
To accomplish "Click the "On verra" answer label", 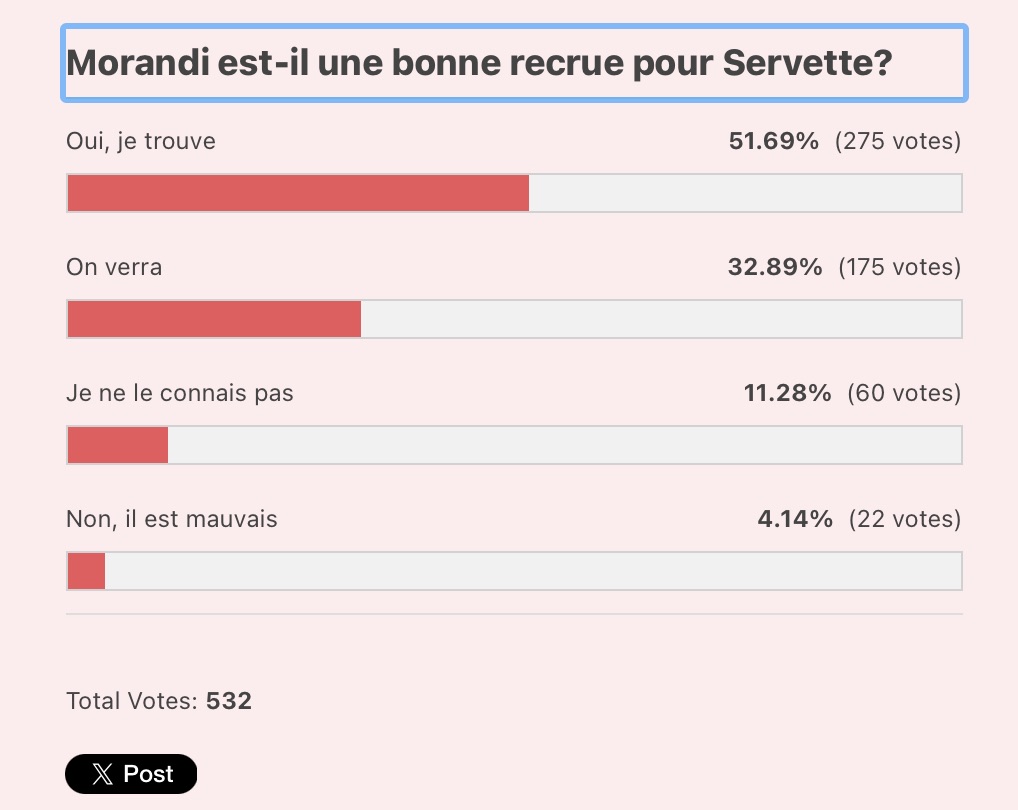I will point(114,267).
